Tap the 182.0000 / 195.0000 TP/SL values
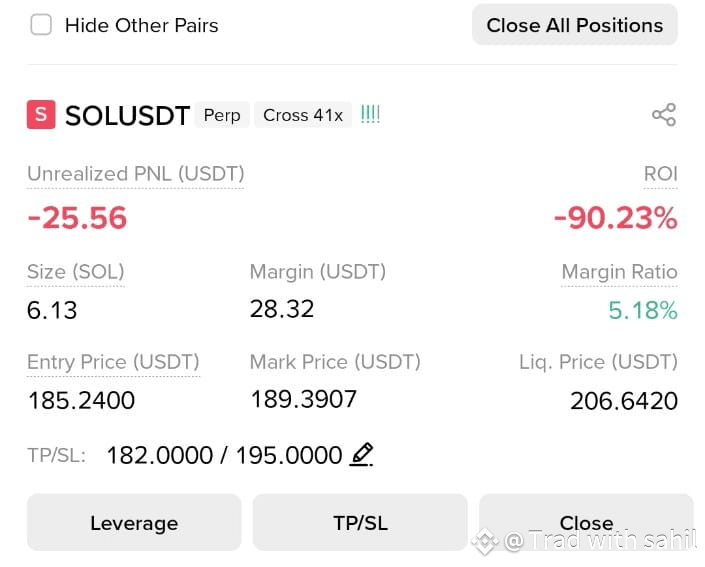The width and height of the screenshot is (705, 567). [x=224, y=455]
